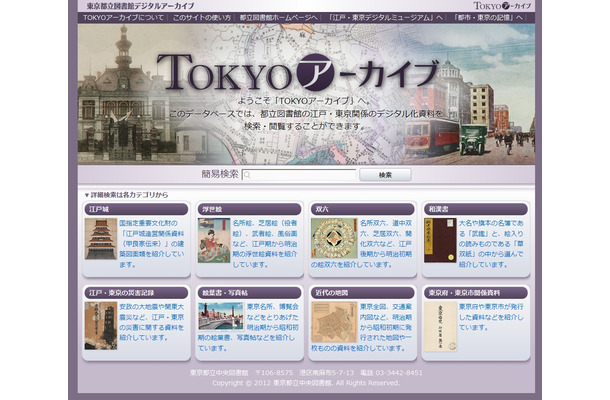The width and height of the screenshot is (610, 400).
Task: Open このサイトの使い方 navigation item
Action: click(x=202, y=18)
